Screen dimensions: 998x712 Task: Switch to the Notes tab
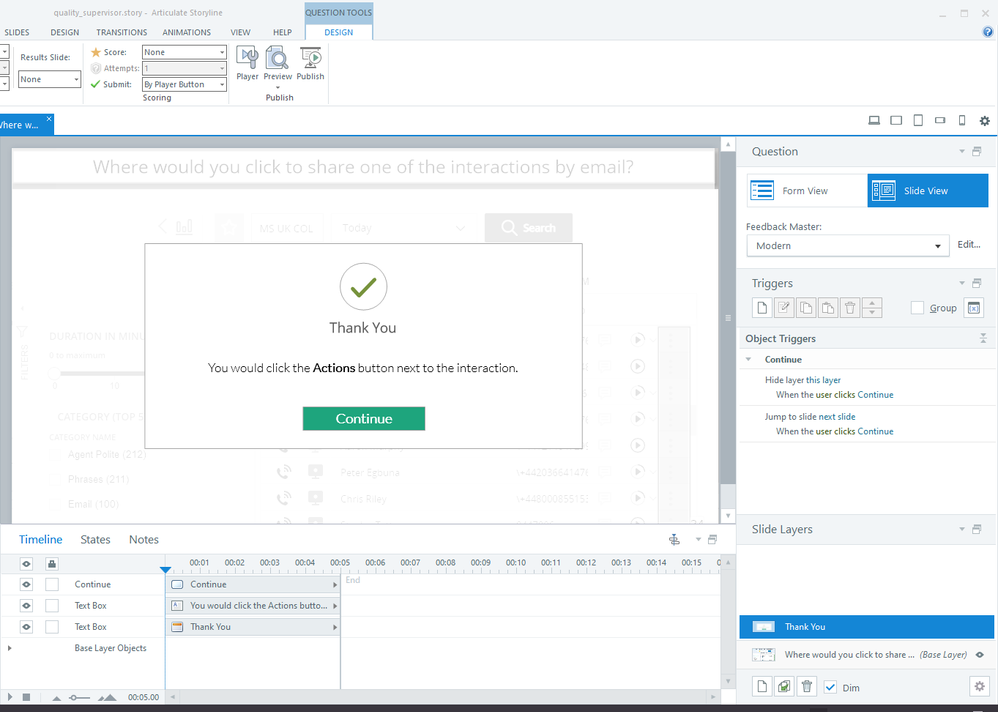tap(144, 540)
